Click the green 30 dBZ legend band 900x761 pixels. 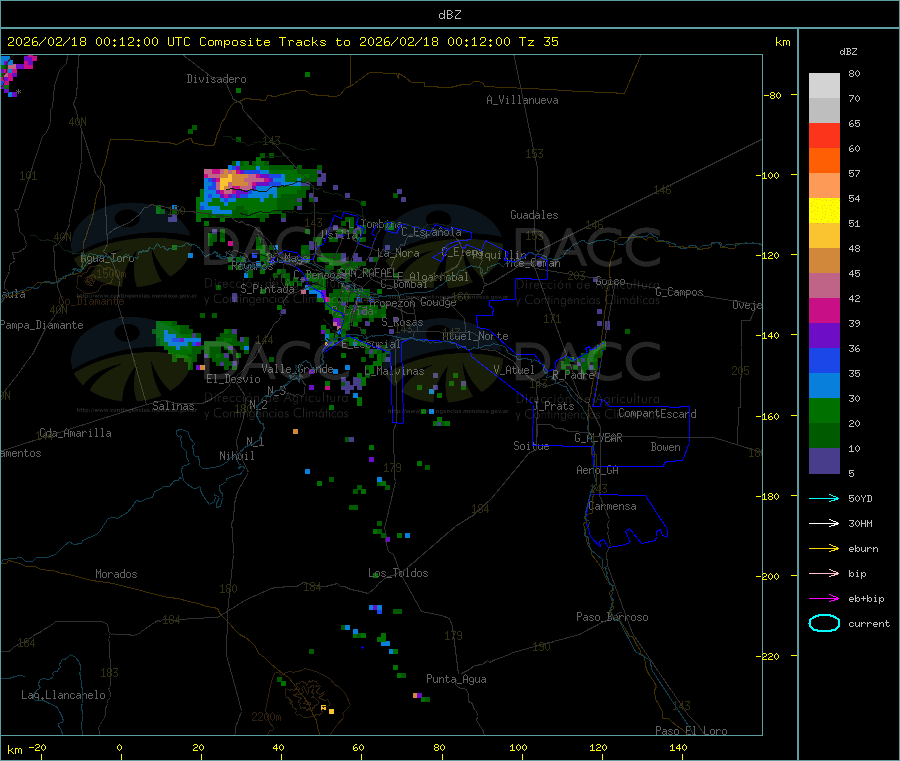point(824,410)
